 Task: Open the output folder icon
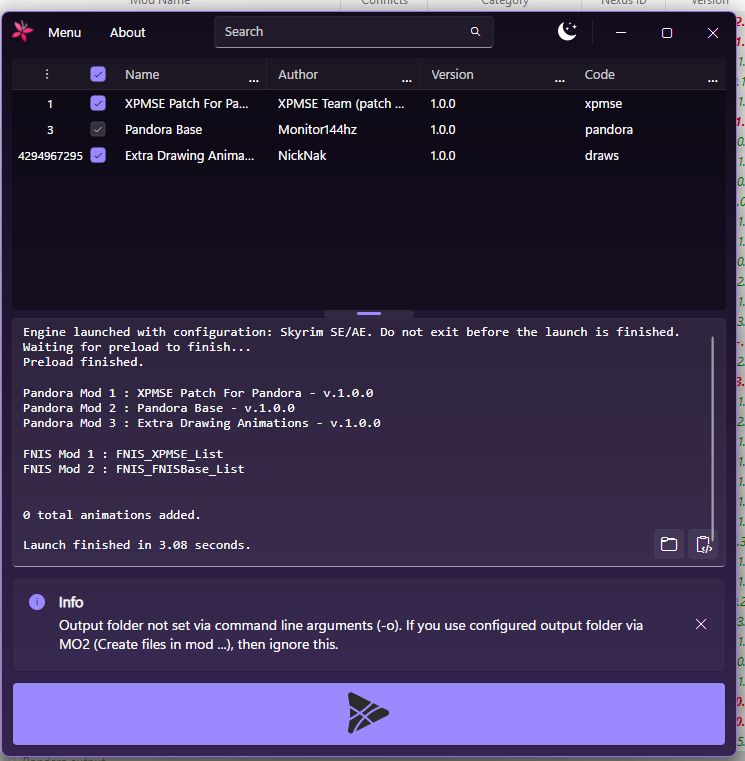669,544
